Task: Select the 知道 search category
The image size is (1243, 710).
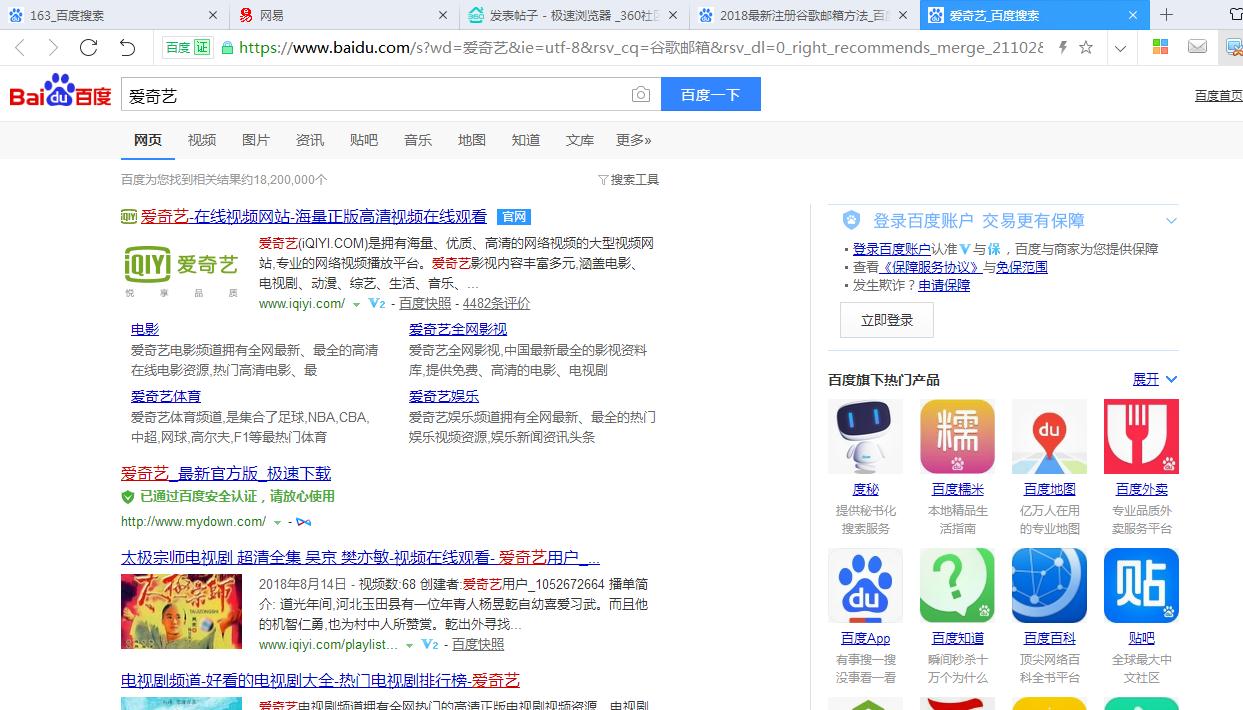Action: tap(526, 140)
